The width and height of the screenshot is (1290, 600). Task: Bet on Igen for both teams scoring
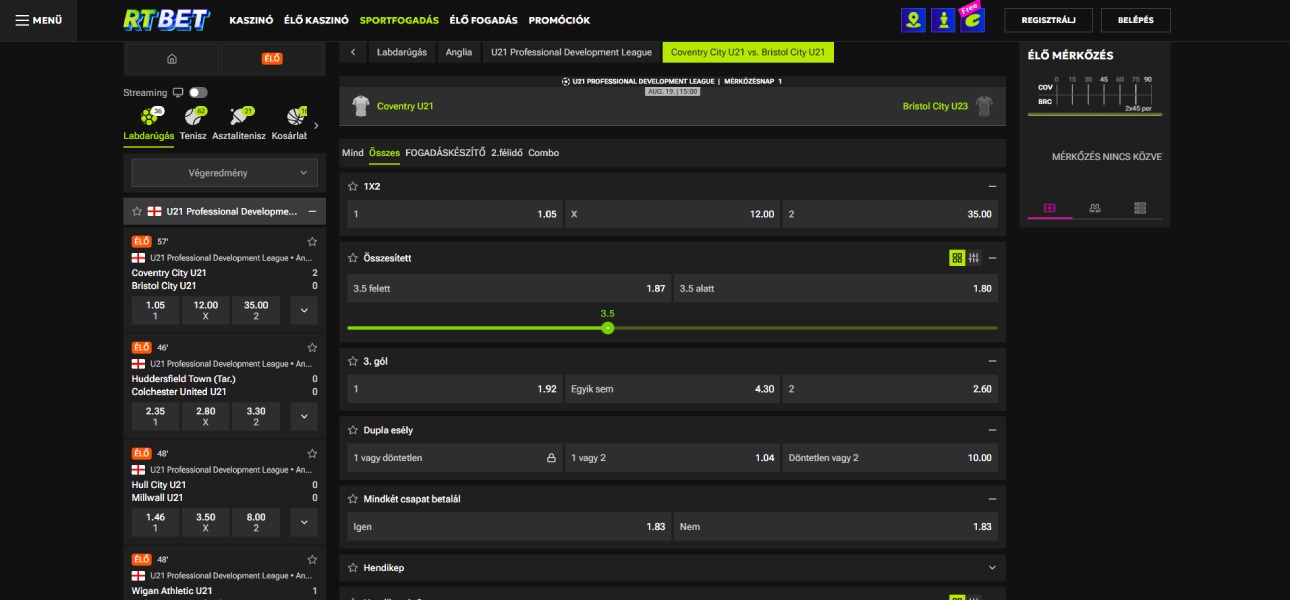(509, 526)
